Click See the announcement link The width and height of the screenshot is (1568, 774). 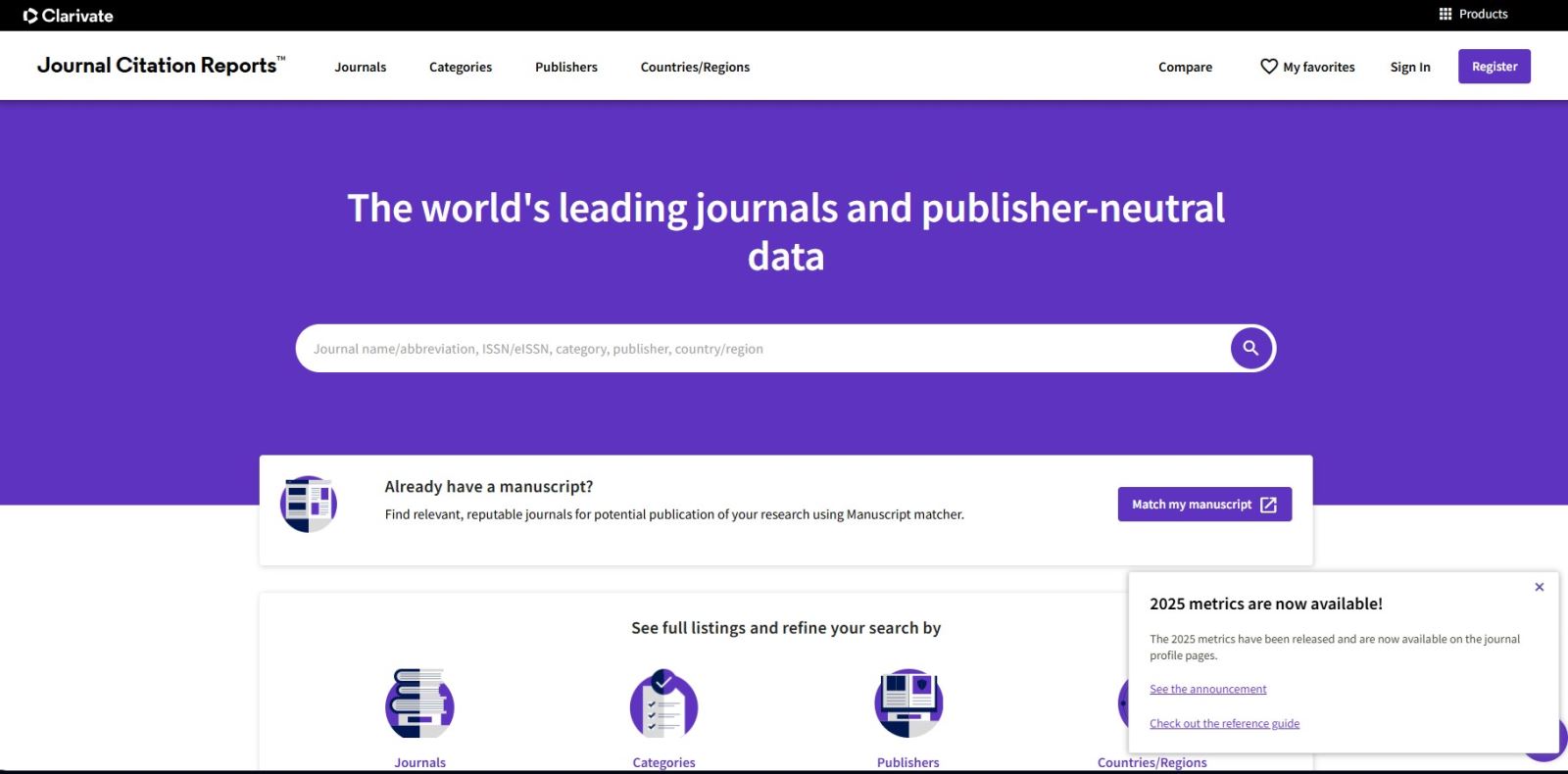pyautogui.click(x=1207, y=690)
